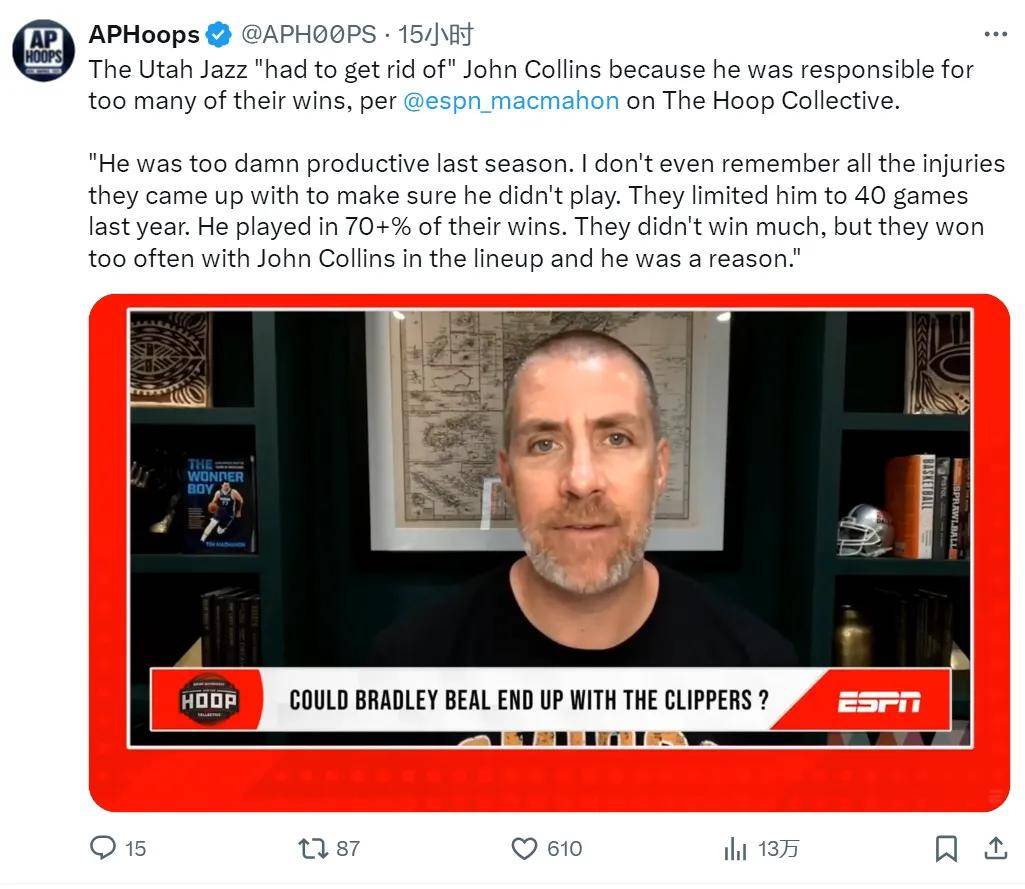Screen dimensions: 1025x889
Task: Open the 87 reposts count
Action: [x=348, y=848]
